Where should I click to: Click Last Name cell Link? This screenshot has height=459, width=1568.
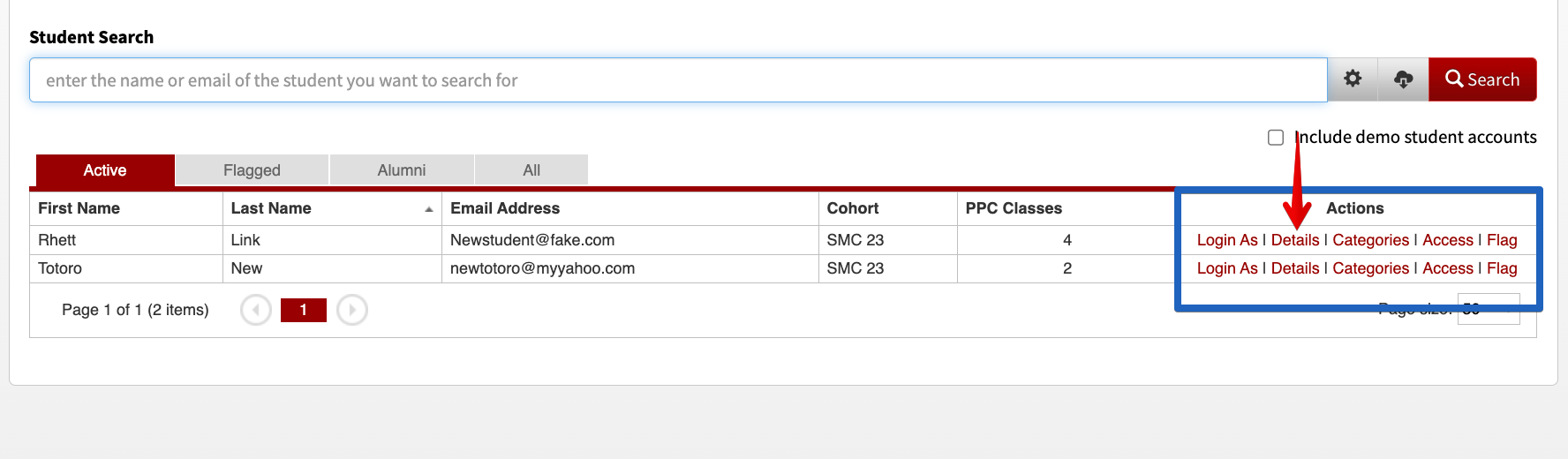(332, 240)
